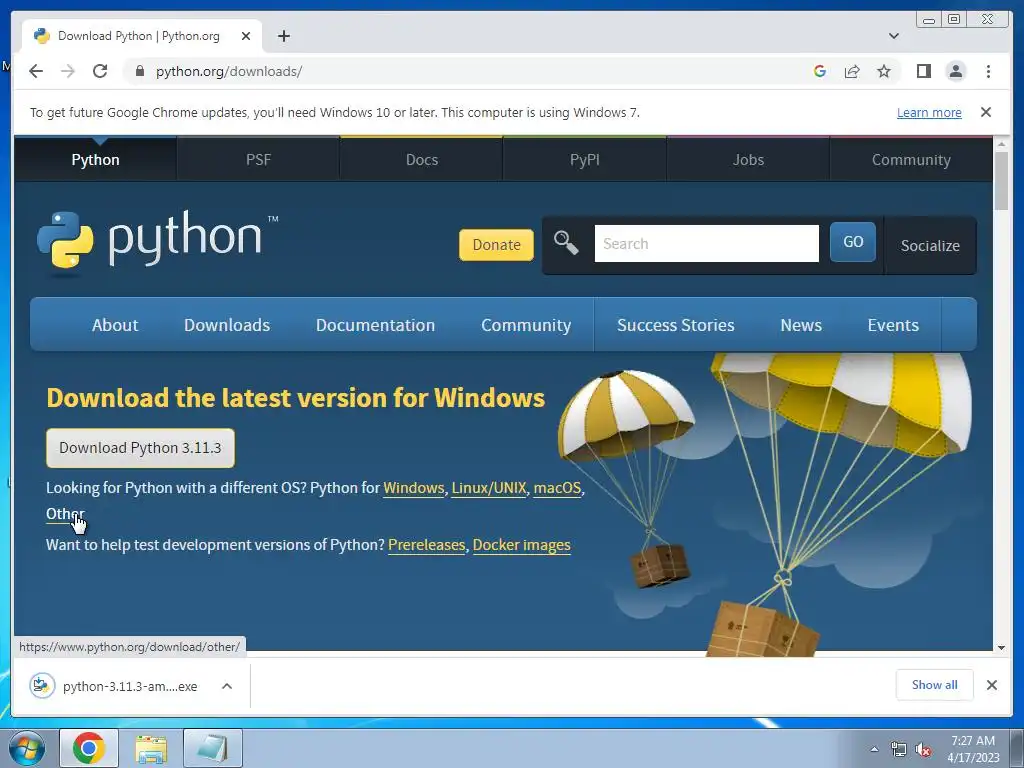Close the downloads bar

point(991,685)
